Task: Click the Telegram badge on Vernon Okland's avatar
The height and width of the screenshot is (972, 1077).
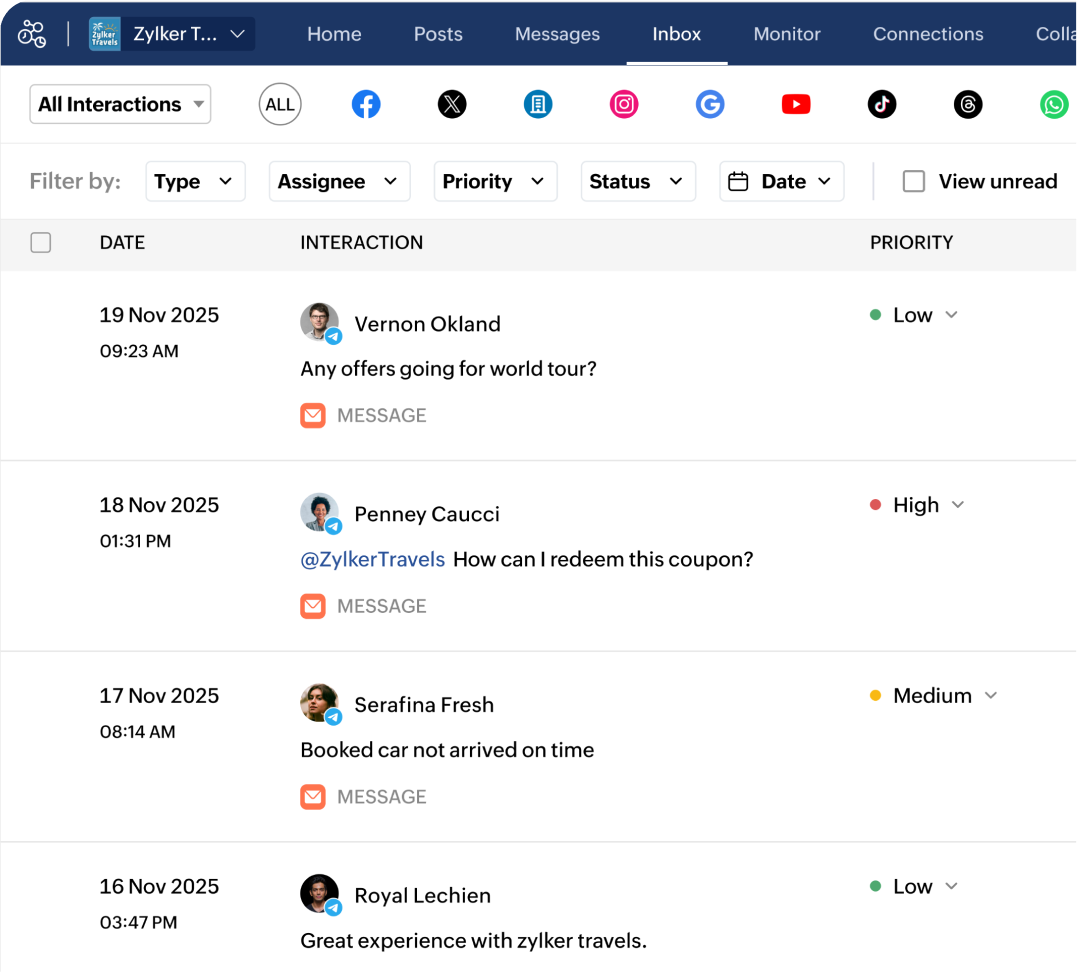Action: click(x=334, y=337)
